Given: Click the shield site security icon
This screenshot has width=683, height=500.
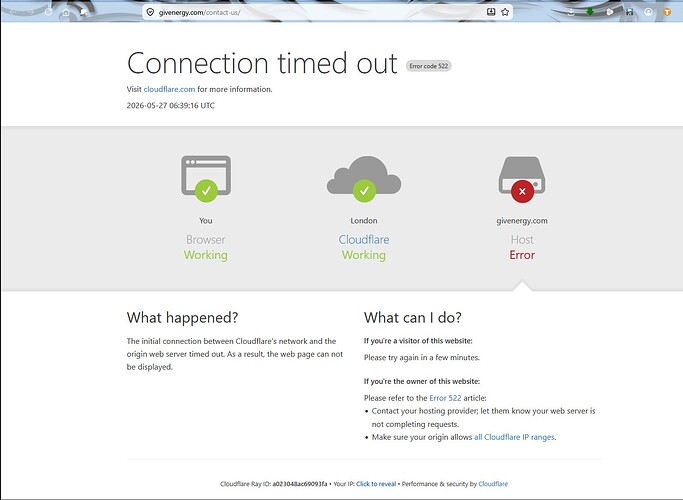Looking at the screenshot, I should coord(150,12).
